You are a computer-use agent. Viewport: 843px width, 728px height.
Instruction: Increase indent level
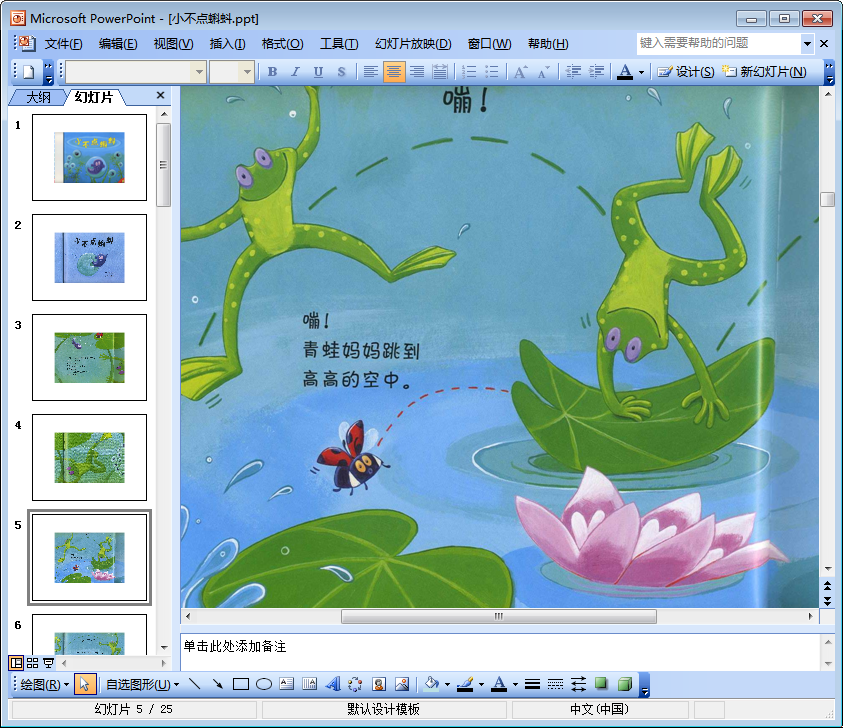[596, 72]
